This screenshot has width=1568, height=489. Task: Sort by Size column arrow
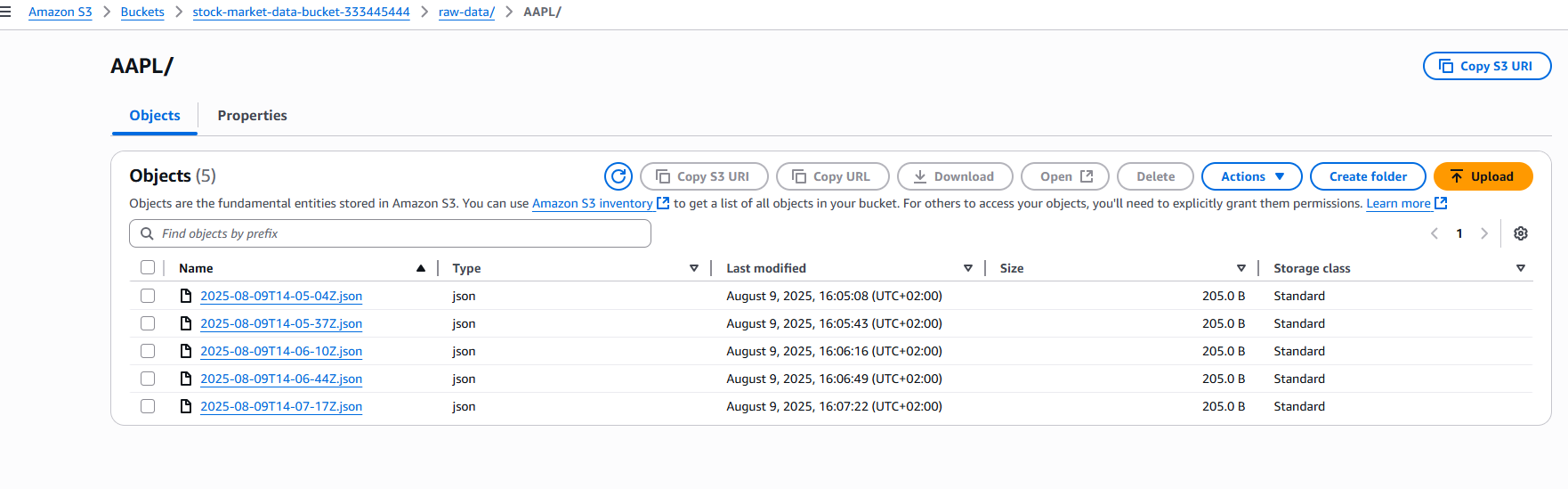click(x=1241, y=268)
